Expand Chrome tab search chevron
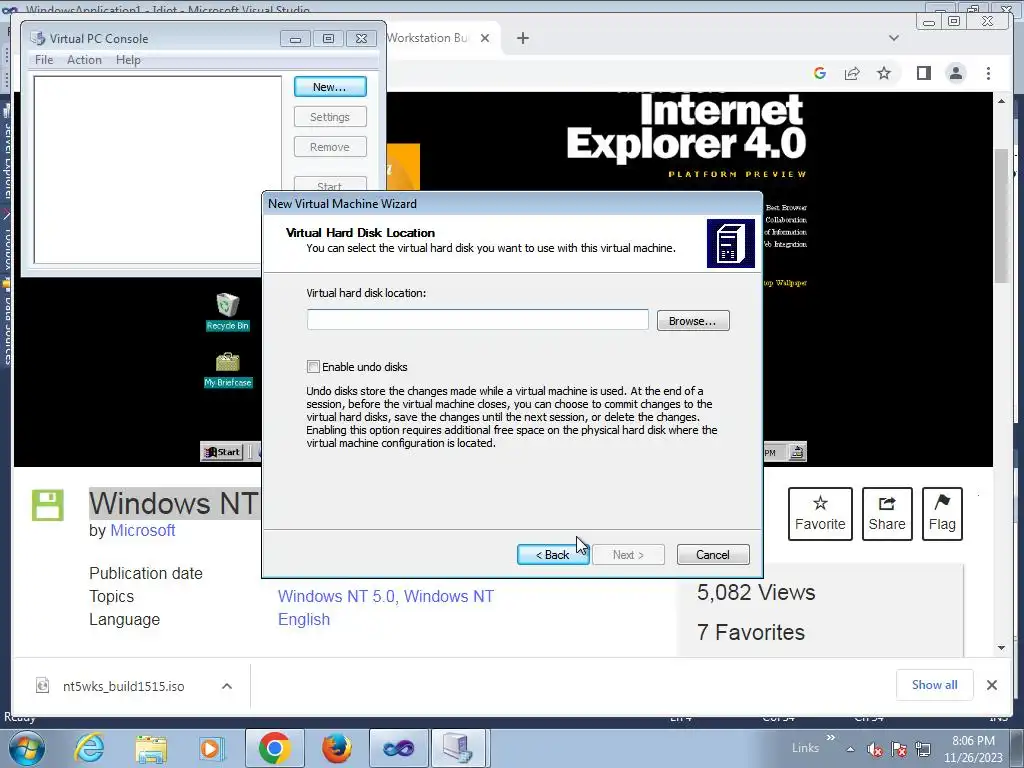The image size is (1024, 768). 894,38
